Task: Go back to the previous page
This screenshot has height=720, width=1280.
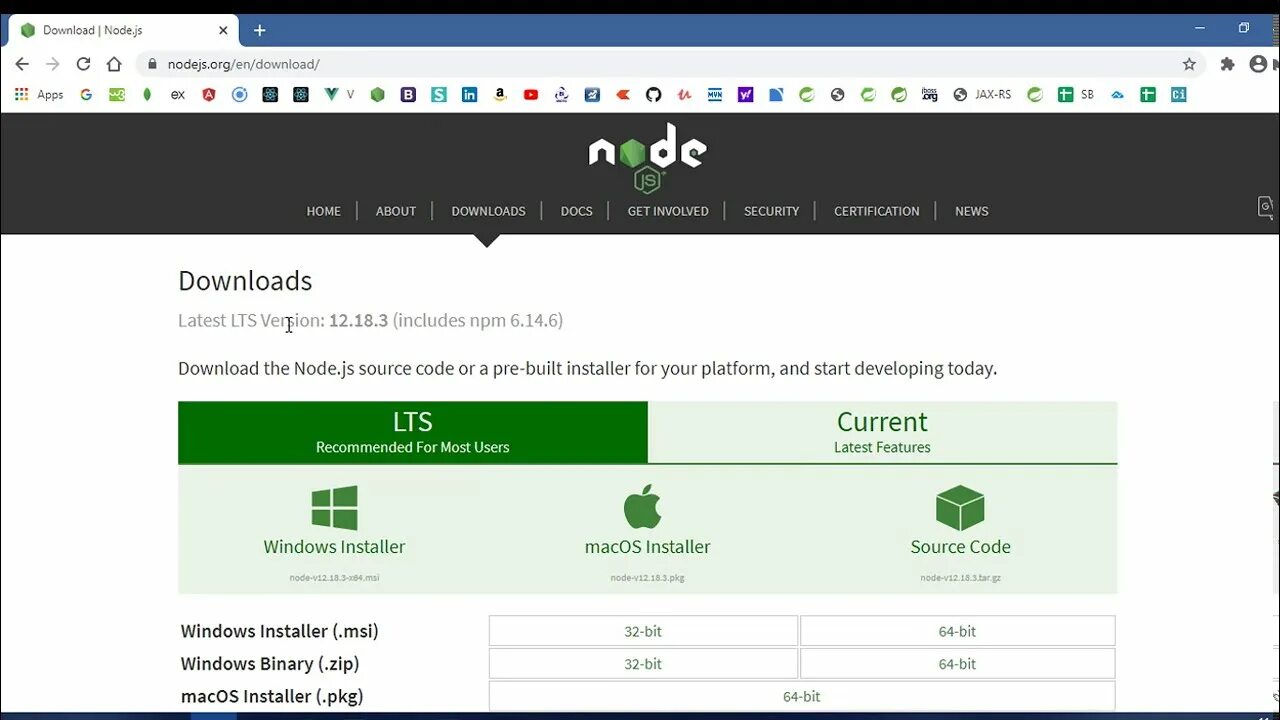Action: click(x=22, y=64)
